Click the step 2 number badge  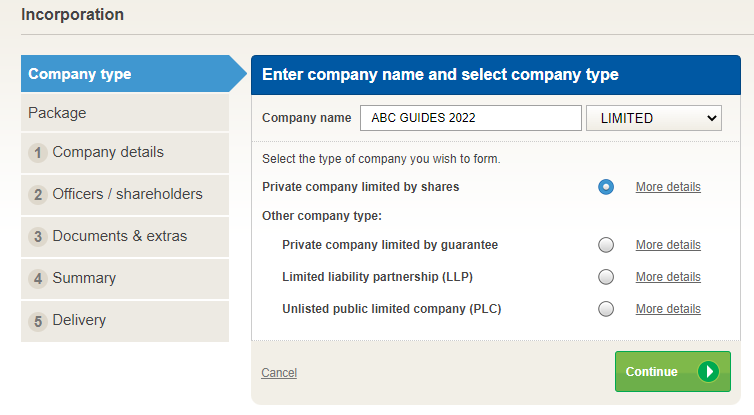tap(38, 195)
